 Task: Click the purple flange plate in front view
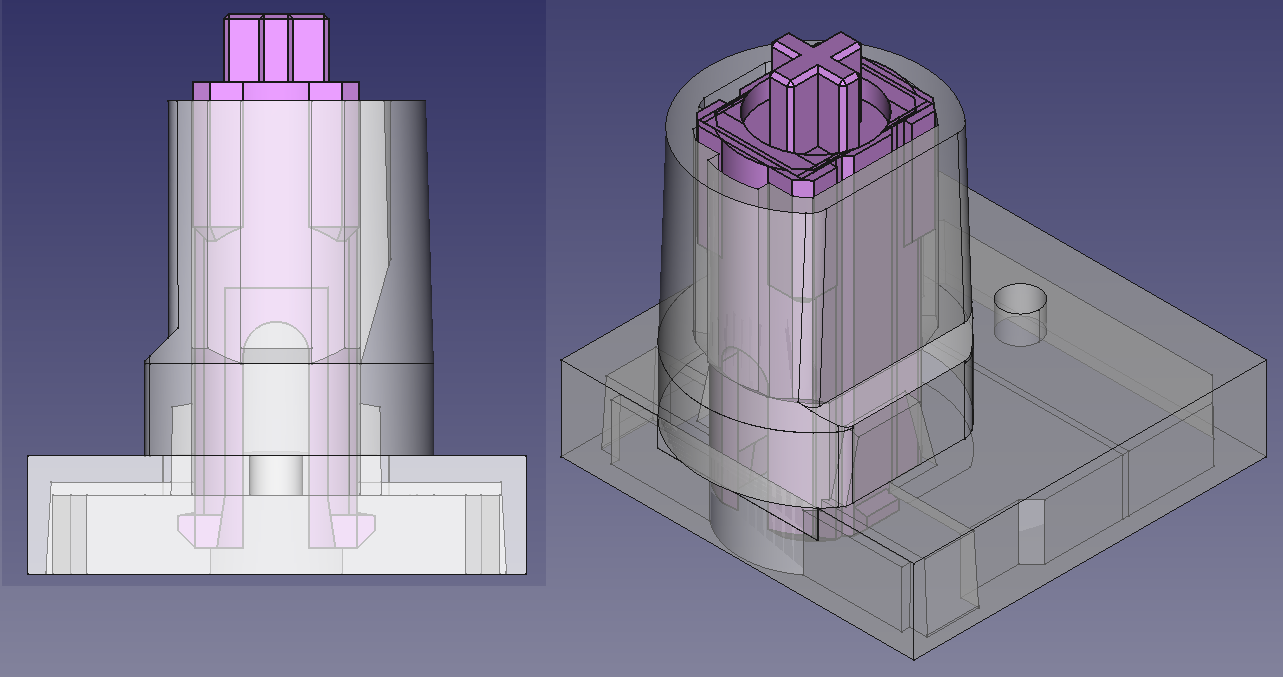pos(275,91)
